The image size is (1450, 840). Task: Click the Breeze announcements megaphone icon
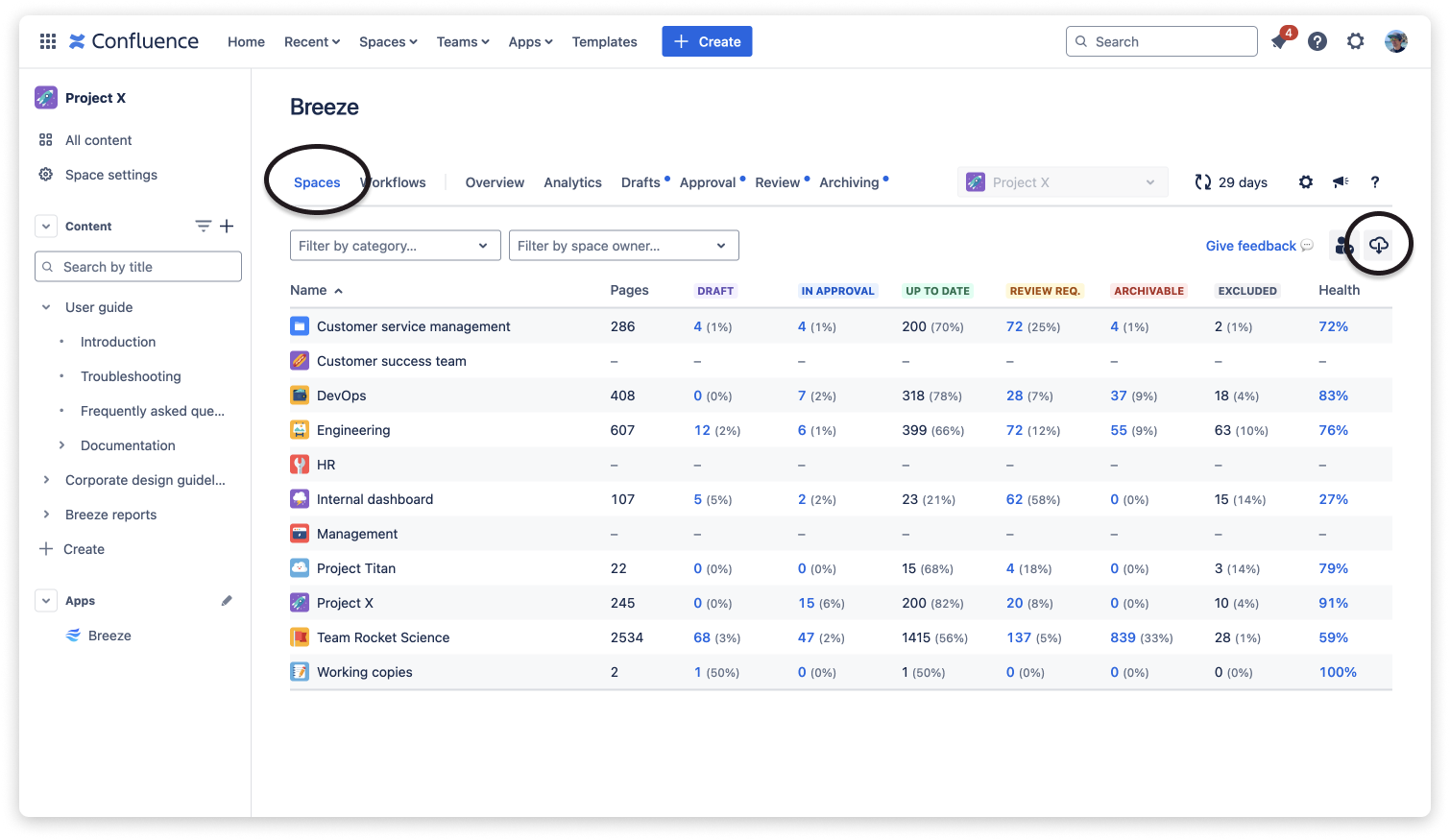tap(1341, 182)
